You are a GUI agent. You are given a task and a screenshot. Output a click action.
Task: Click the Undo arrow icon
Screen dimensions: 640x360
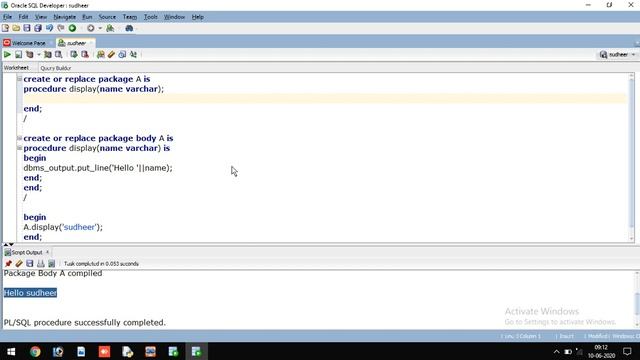click(49, 28)
